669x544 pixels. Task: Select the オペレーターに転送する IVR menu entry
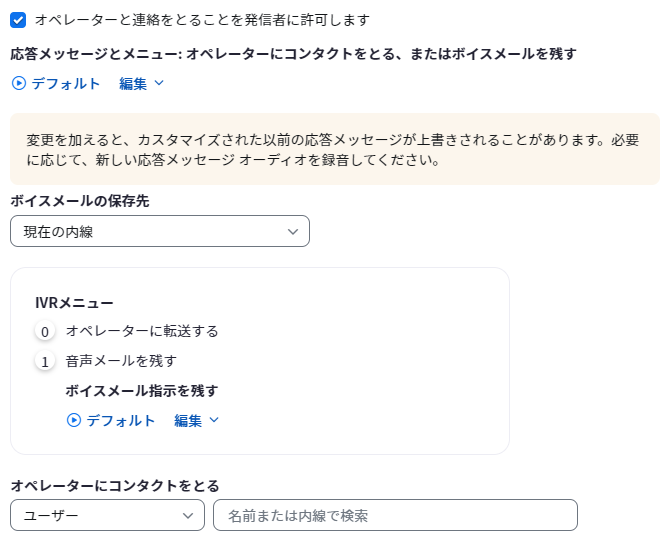pyautogui.click(x=142, y=331)
